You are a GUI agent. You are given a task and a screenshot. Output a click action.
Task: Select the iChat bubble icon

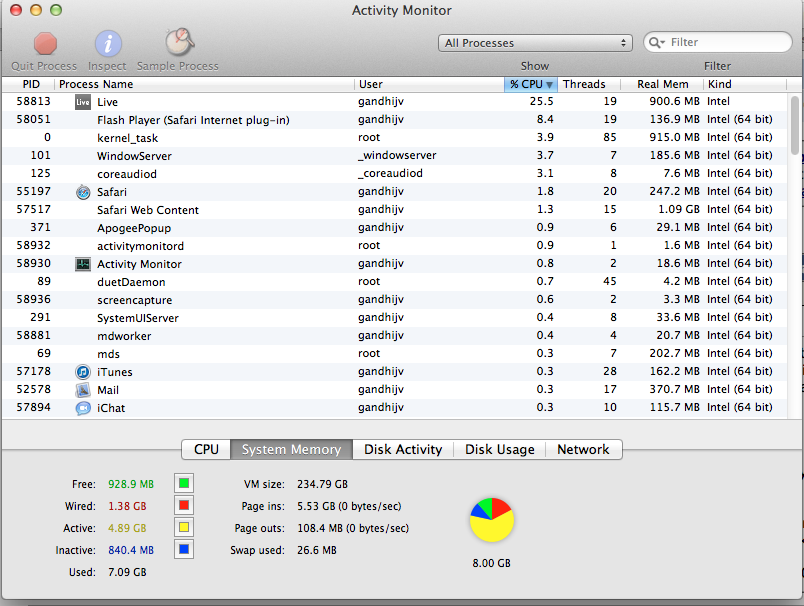[83, 408]
